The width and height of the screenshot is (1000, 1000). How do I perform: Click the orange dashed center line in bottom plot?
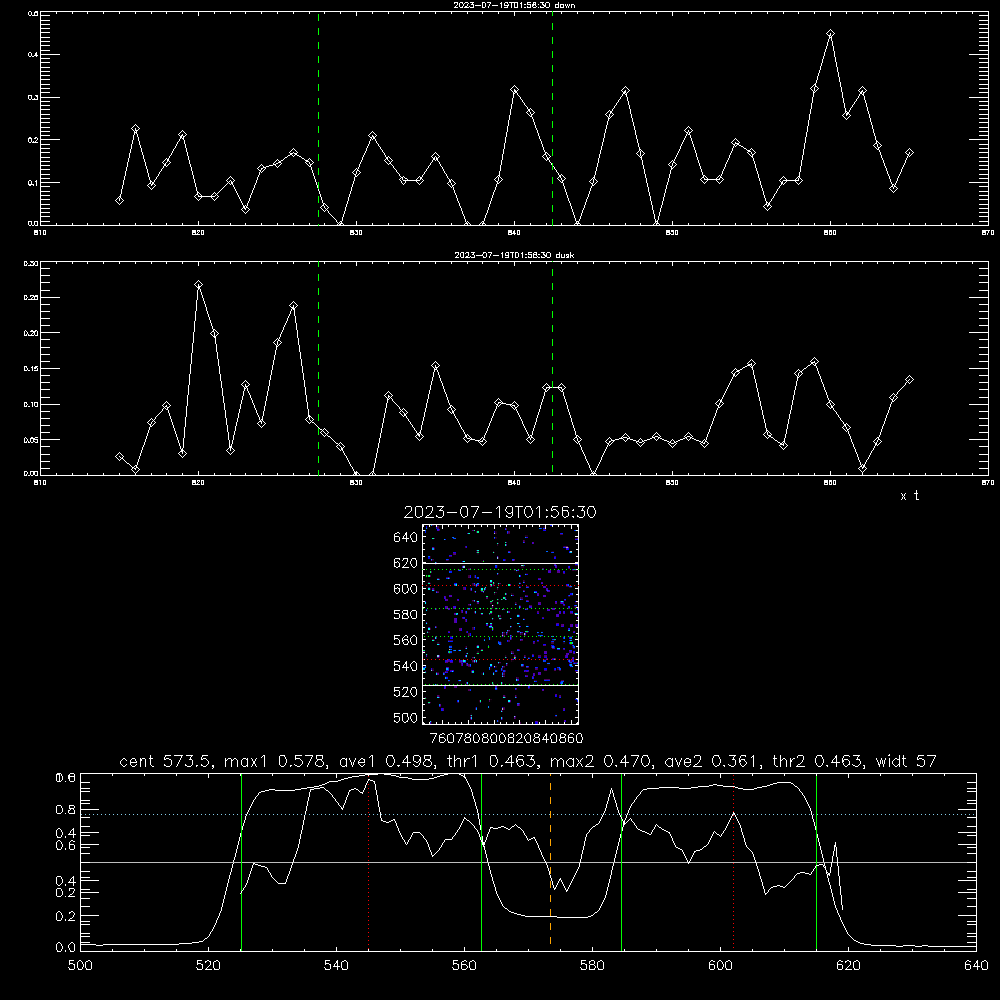550,861
